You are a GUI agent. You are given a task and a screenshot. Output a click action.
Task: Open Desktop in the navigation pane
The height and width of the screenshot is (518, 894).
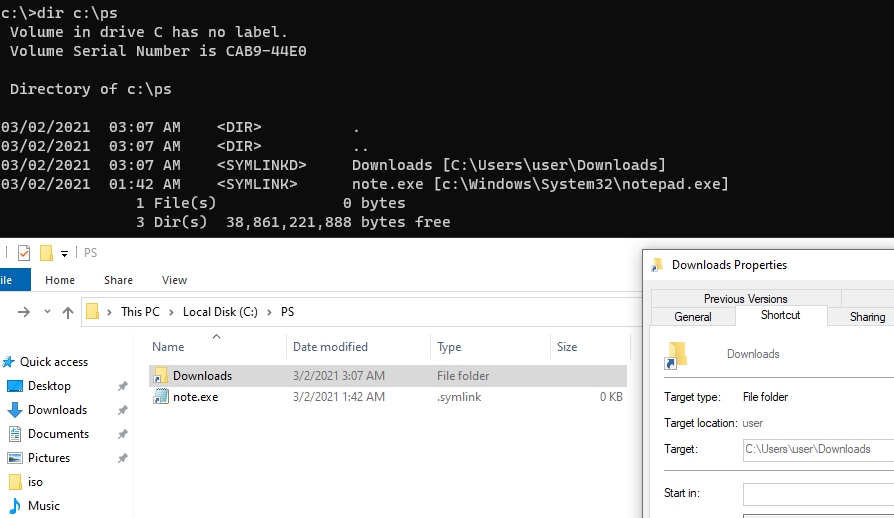[49, 386]
